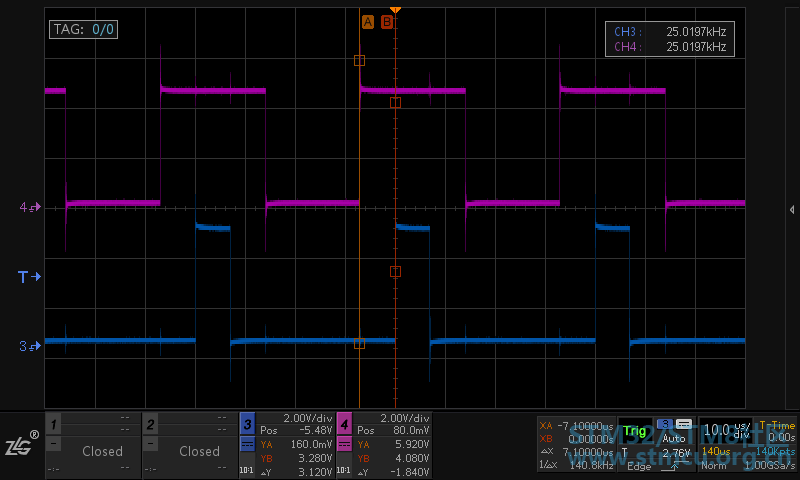Click the ZLG logo
This screenshot has height=480, width=800.
click(22, 444)
